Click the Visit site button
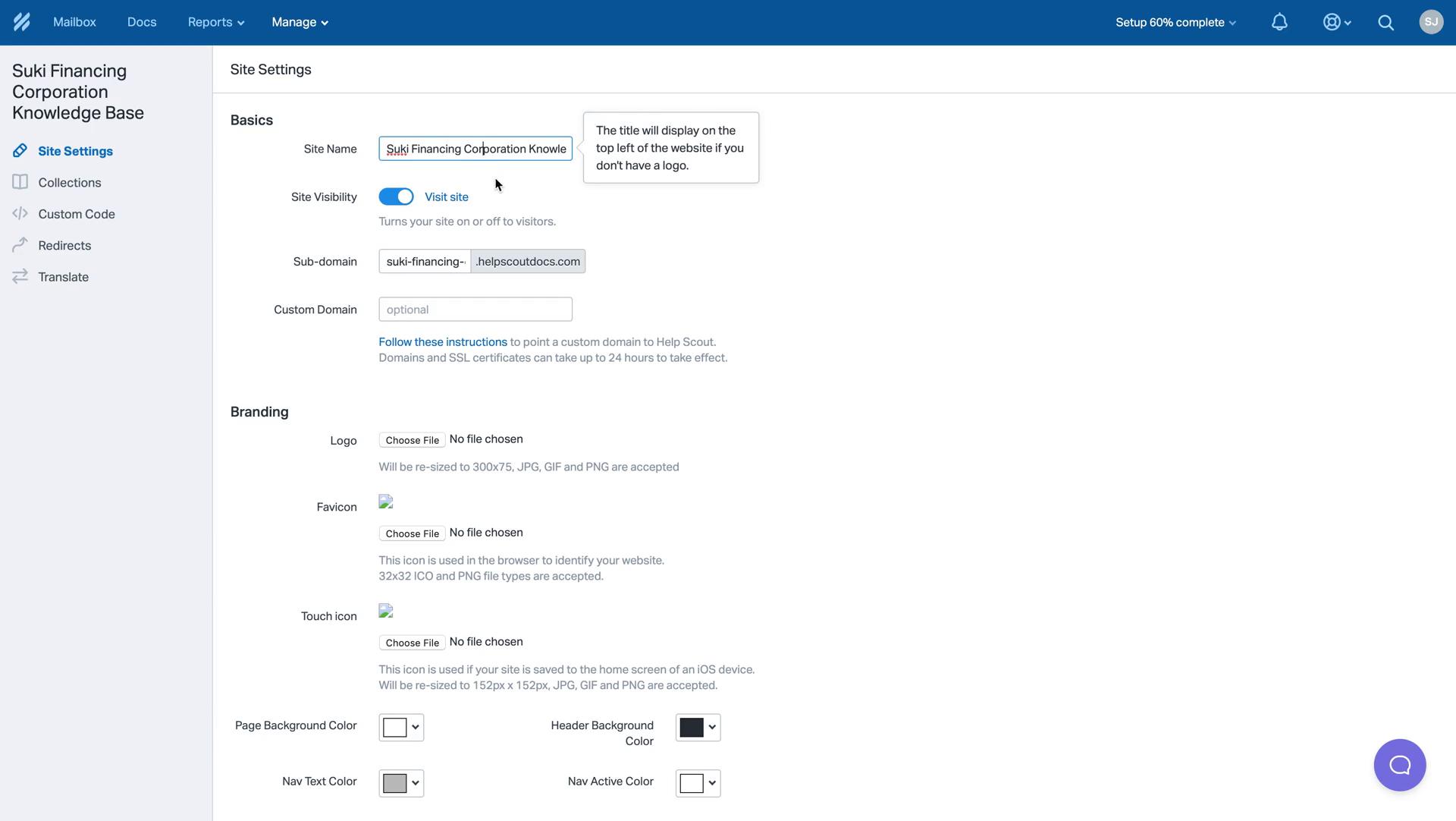 pyautogui.click(x=446, y=197)
